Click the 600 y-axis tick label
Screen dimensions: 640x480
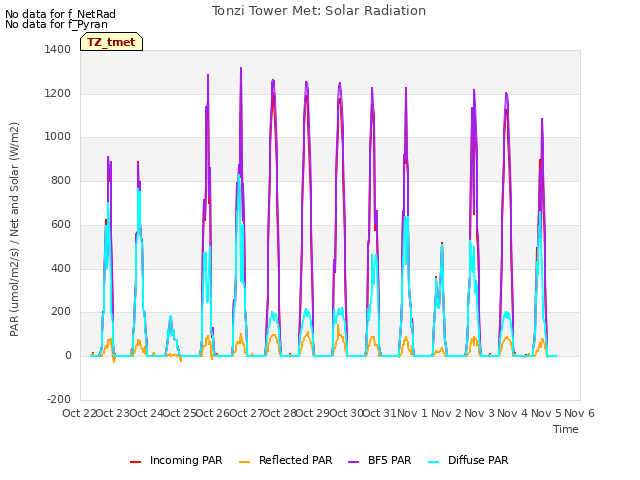(x=61, y=224)
